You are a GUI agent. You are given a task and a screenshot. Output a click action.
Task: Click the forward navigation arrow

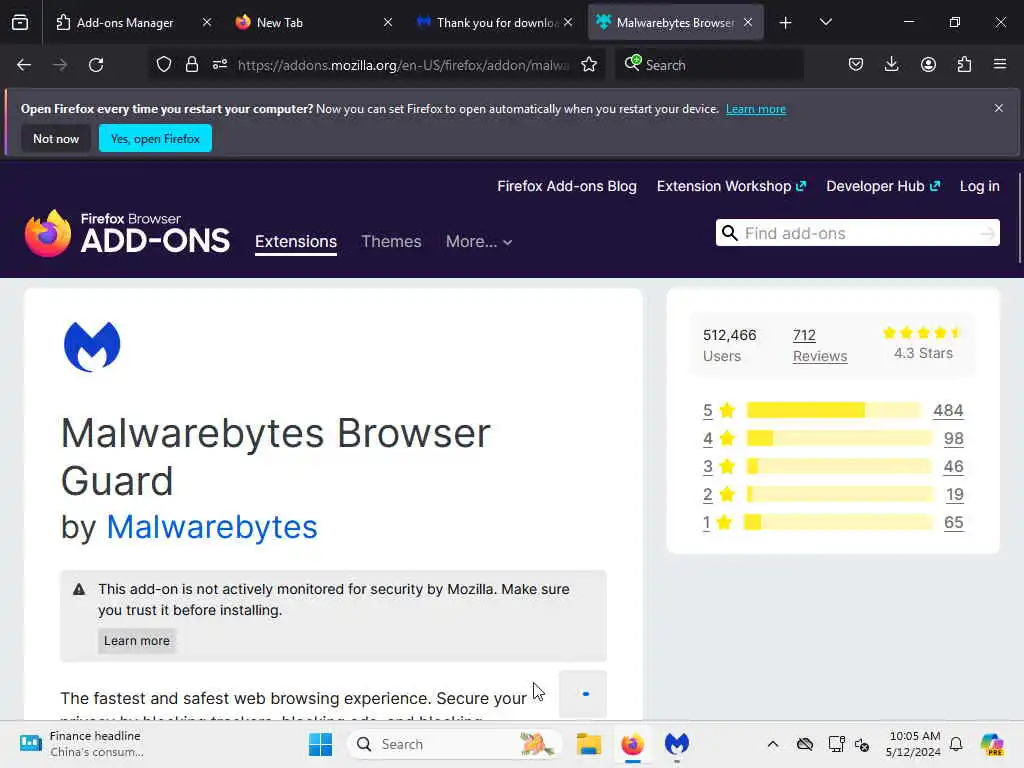click(x=60, y=65)
